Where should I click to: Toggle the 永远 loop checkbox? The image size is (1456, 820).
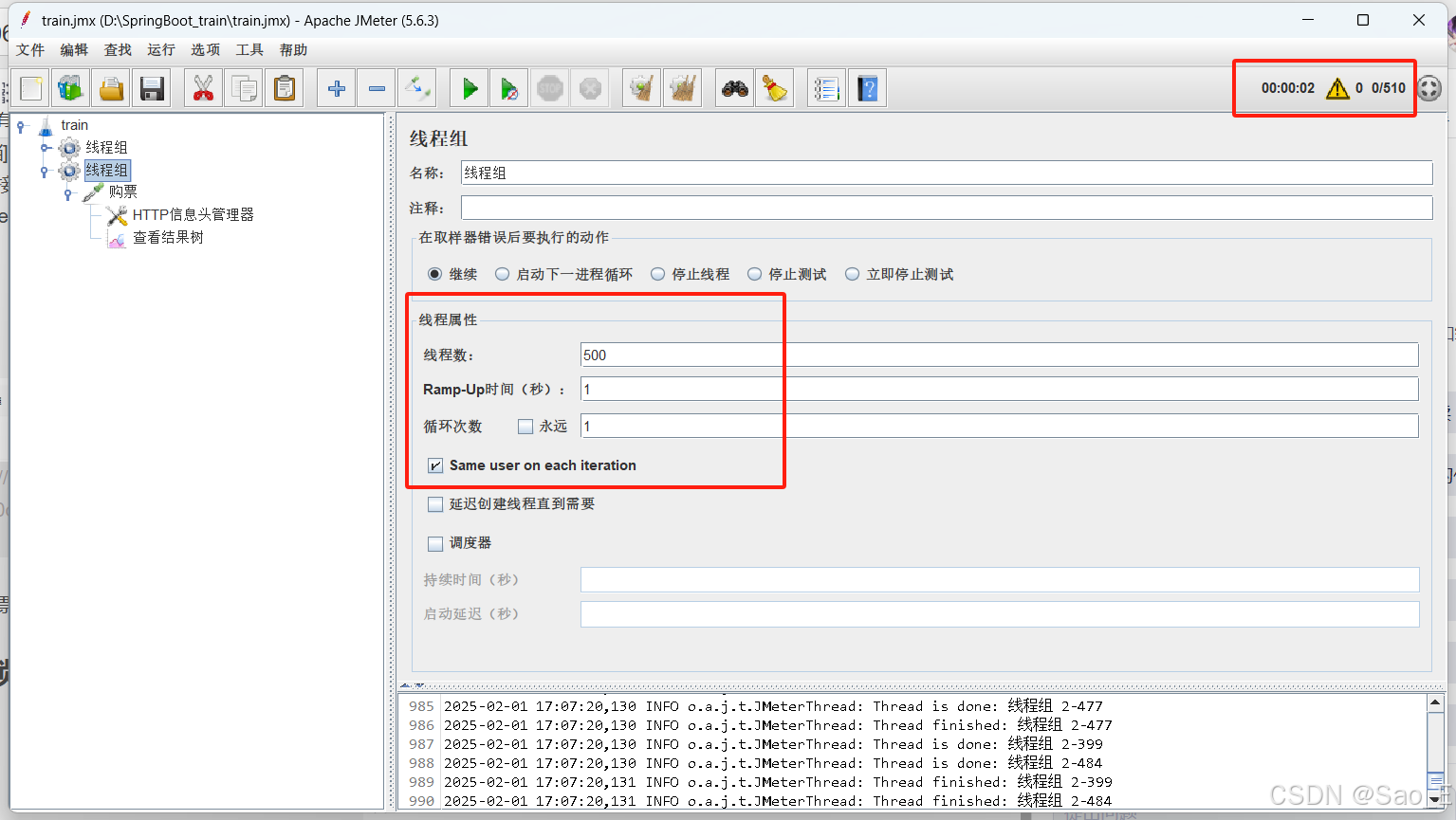(x=525, y=427)
